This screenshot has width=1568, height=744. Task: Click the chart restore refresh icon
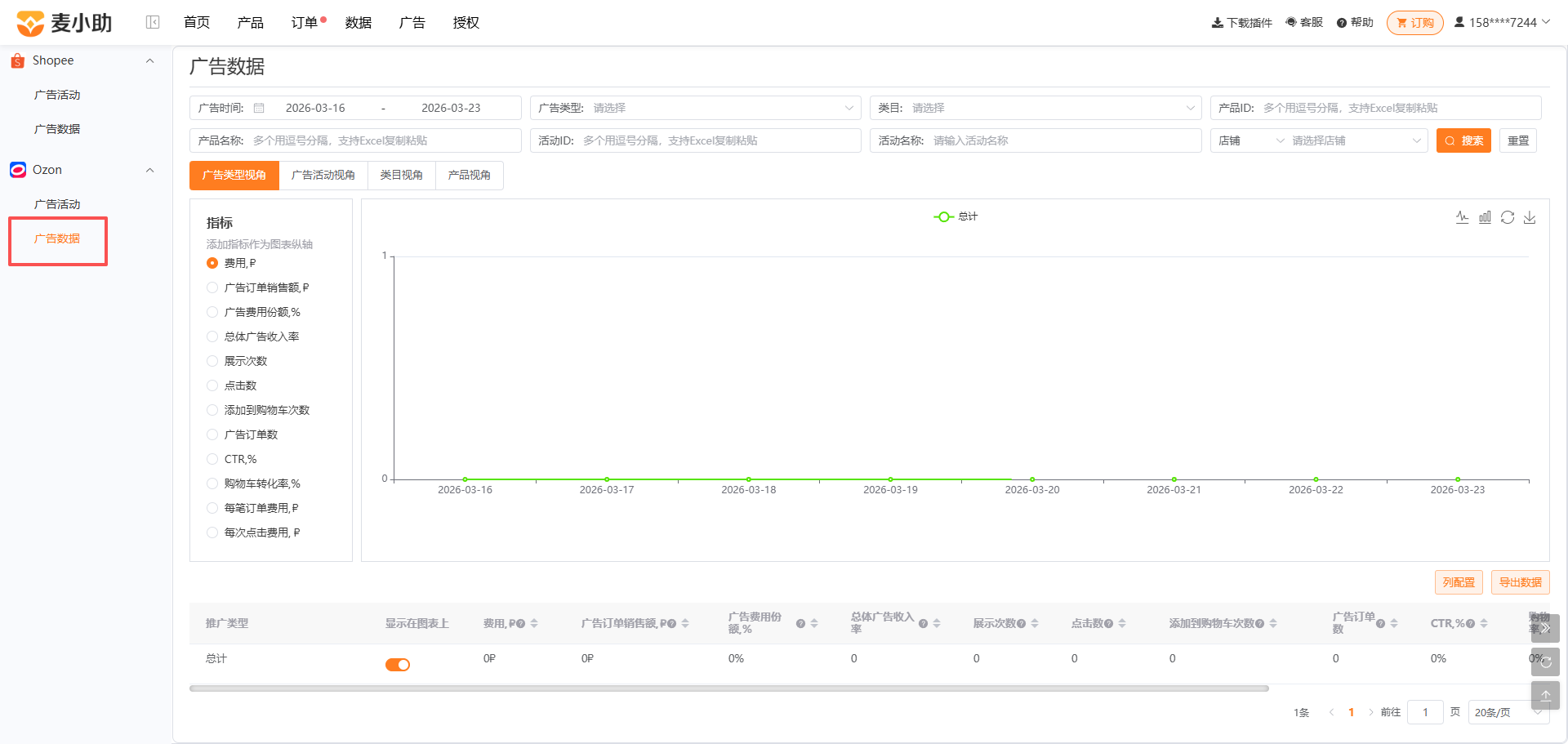coord(1508,217)
